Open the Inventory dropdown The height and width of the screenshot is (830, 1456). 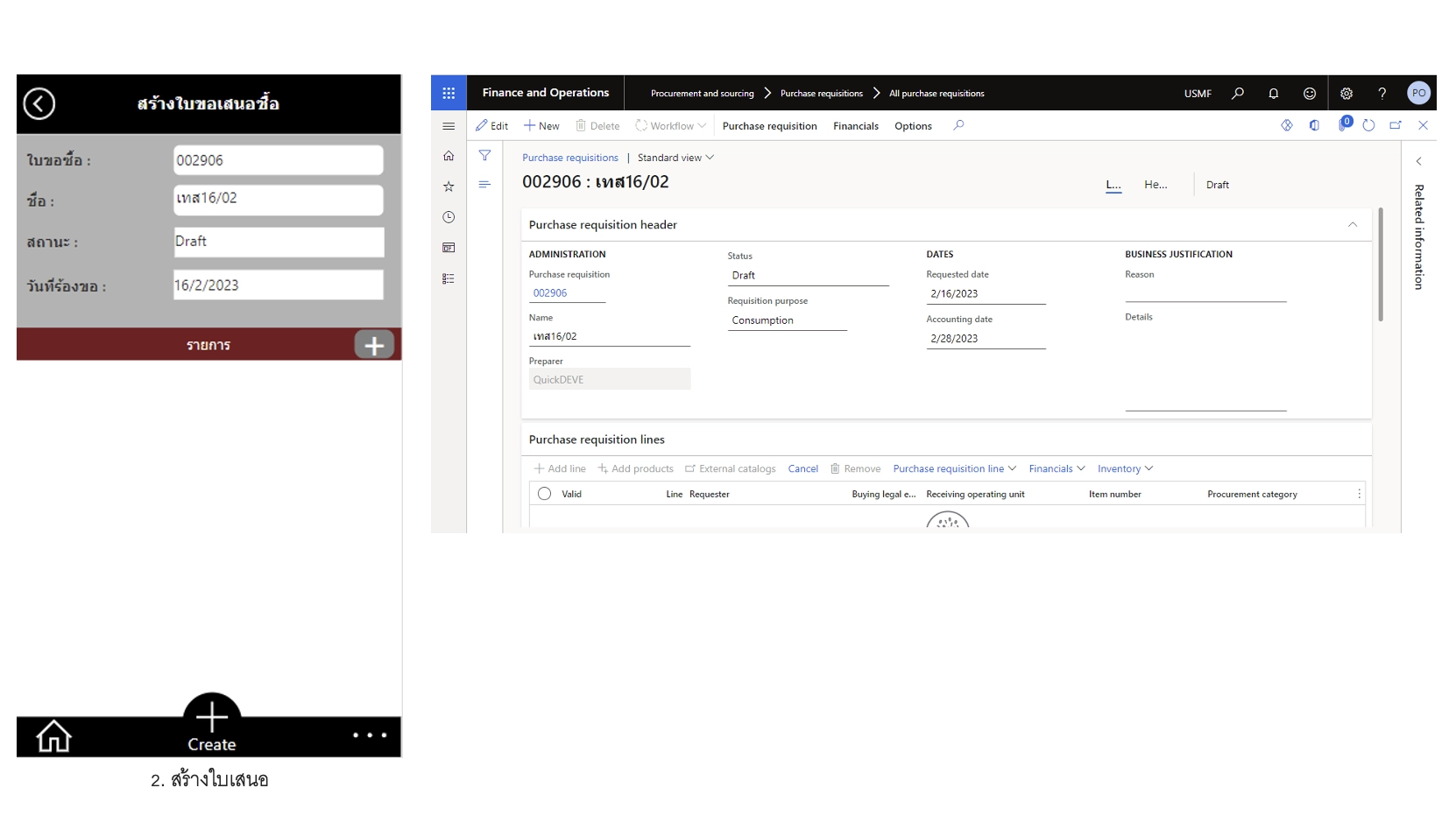pos(1125,469)
